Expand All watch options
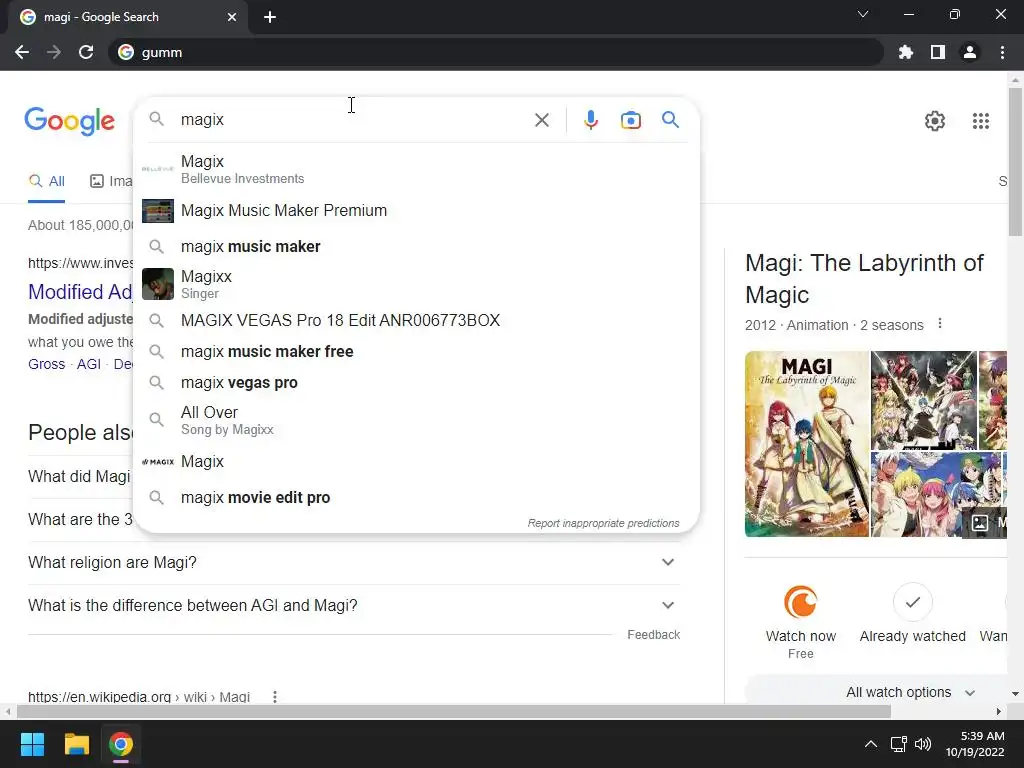1024x768 pixels. point(910,692)
